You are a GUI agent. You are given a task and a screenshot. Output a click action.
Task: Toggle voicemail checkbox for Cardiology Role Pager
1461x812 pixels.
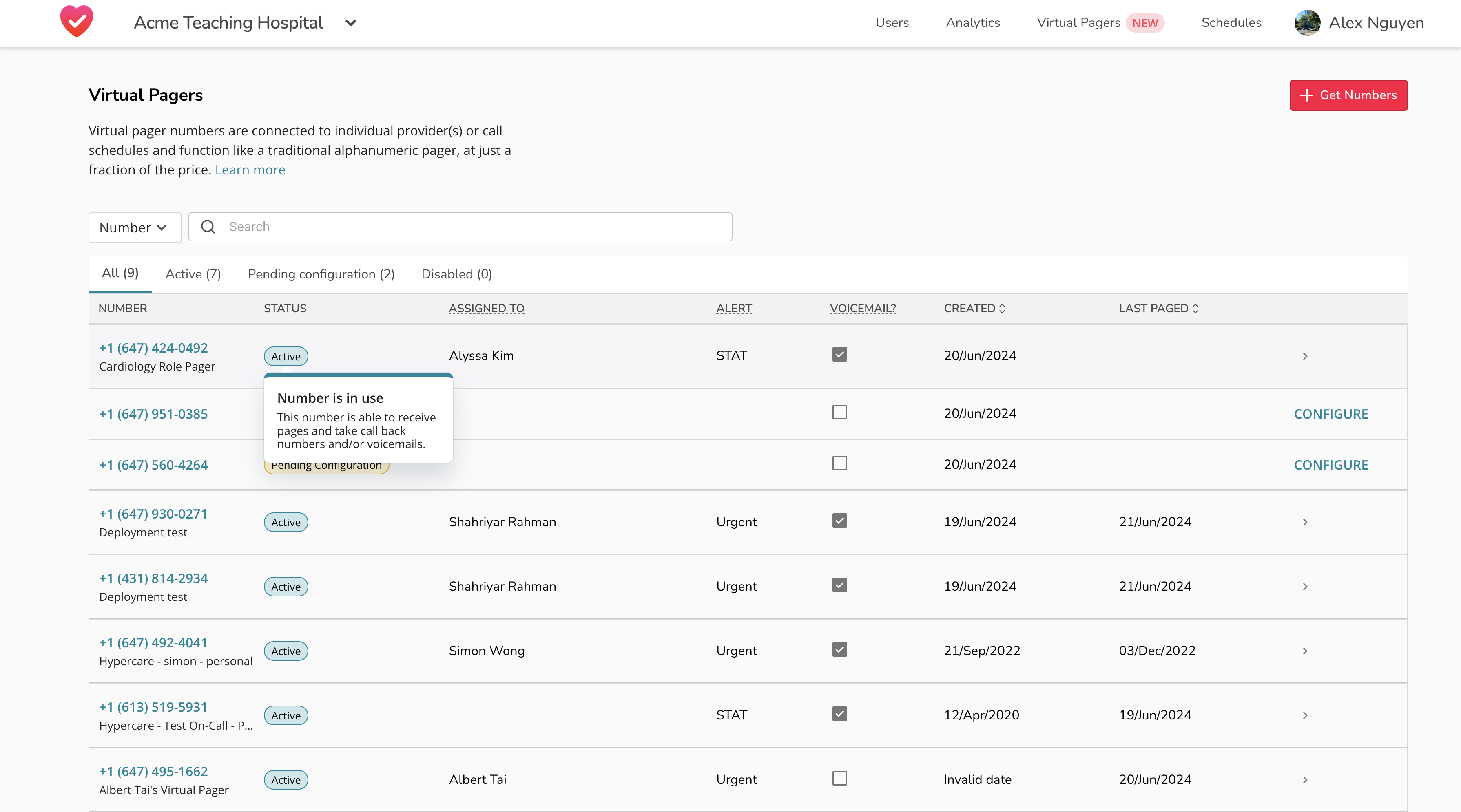click(x=839, y=355)
